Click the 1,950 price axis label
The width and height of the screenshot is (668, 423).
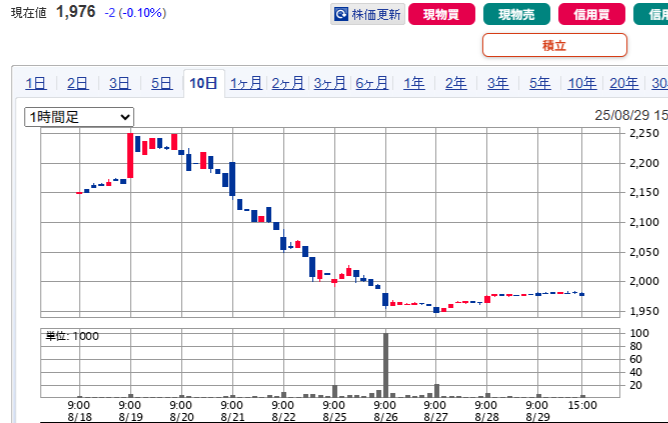(x=644, y=311)
